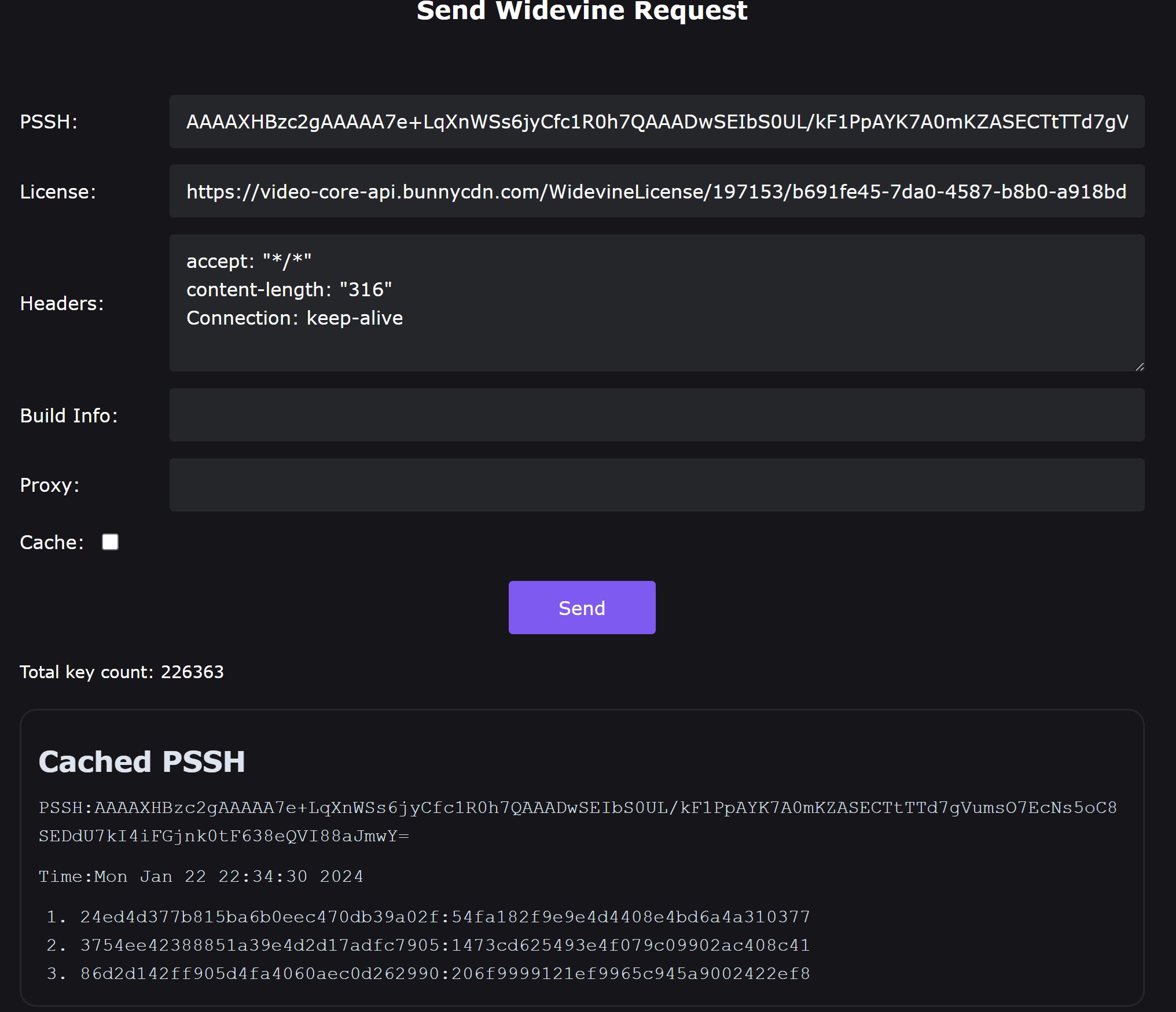Click the first cached key entry
The height and width of the screenshot is (1012, 1176).
point(444,917)
